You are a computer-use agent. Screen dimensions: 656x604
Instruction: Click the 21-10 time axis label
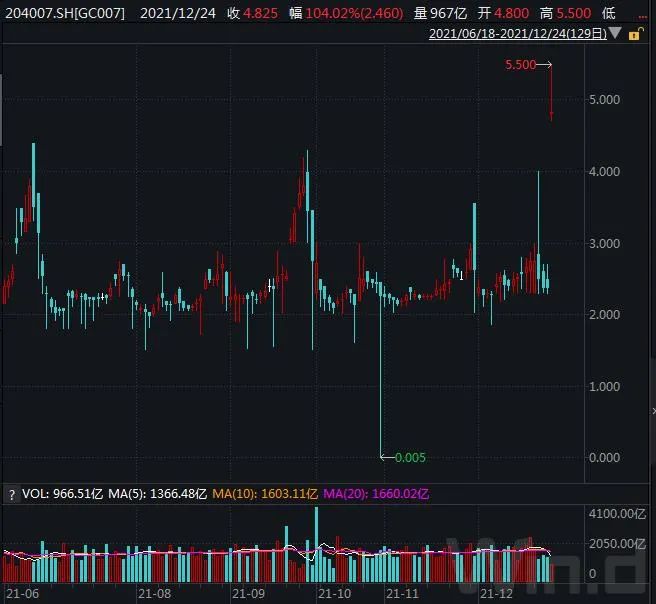pos(334,594)
